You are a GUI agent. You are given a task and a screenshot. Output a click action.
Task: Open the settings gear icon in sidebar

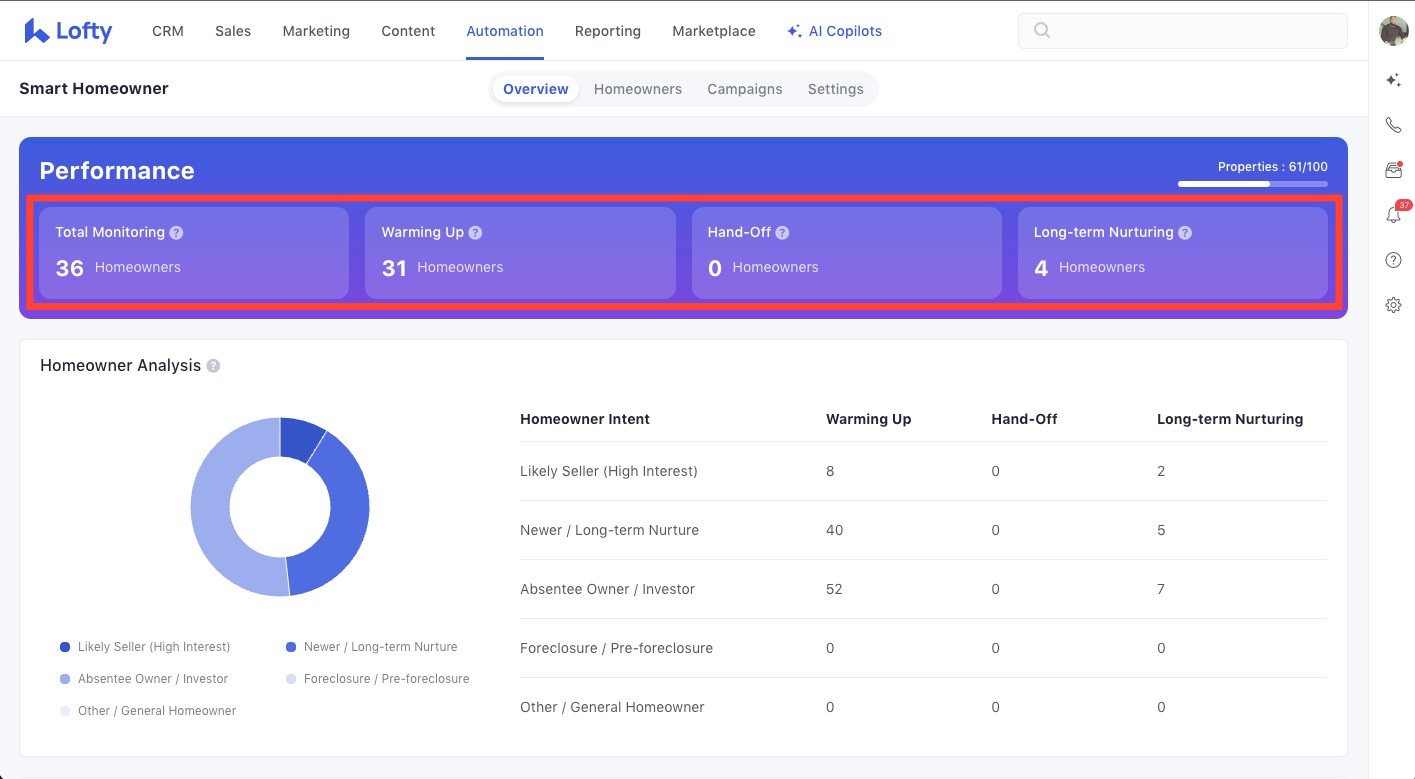tap(1393, 305)
